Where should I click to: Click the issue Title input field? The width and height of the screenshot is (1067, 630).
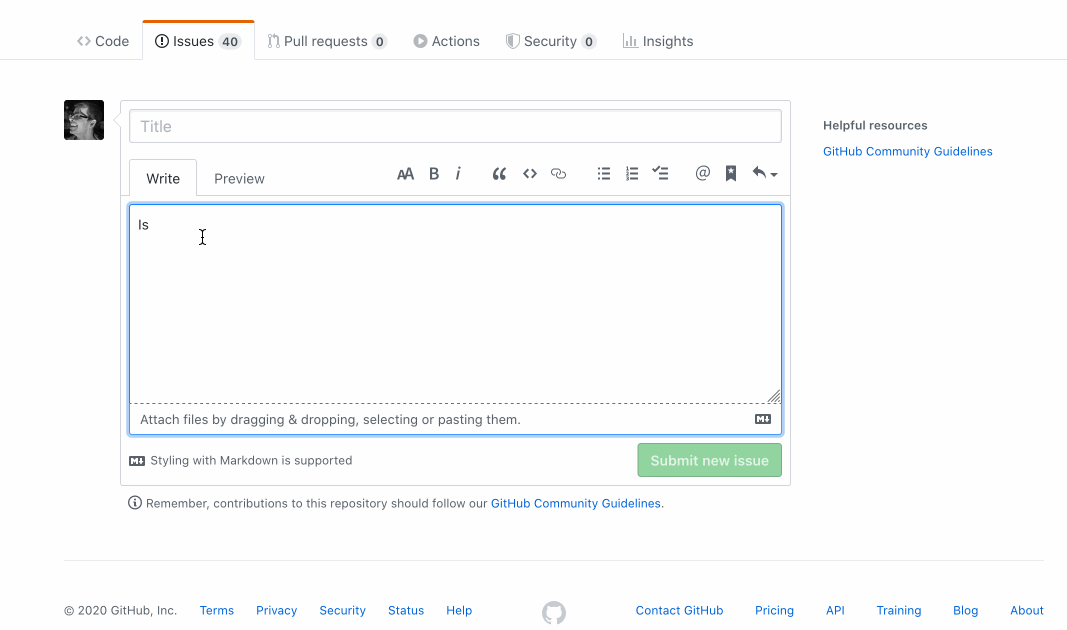pyautogui.click(x=455, y=126)
